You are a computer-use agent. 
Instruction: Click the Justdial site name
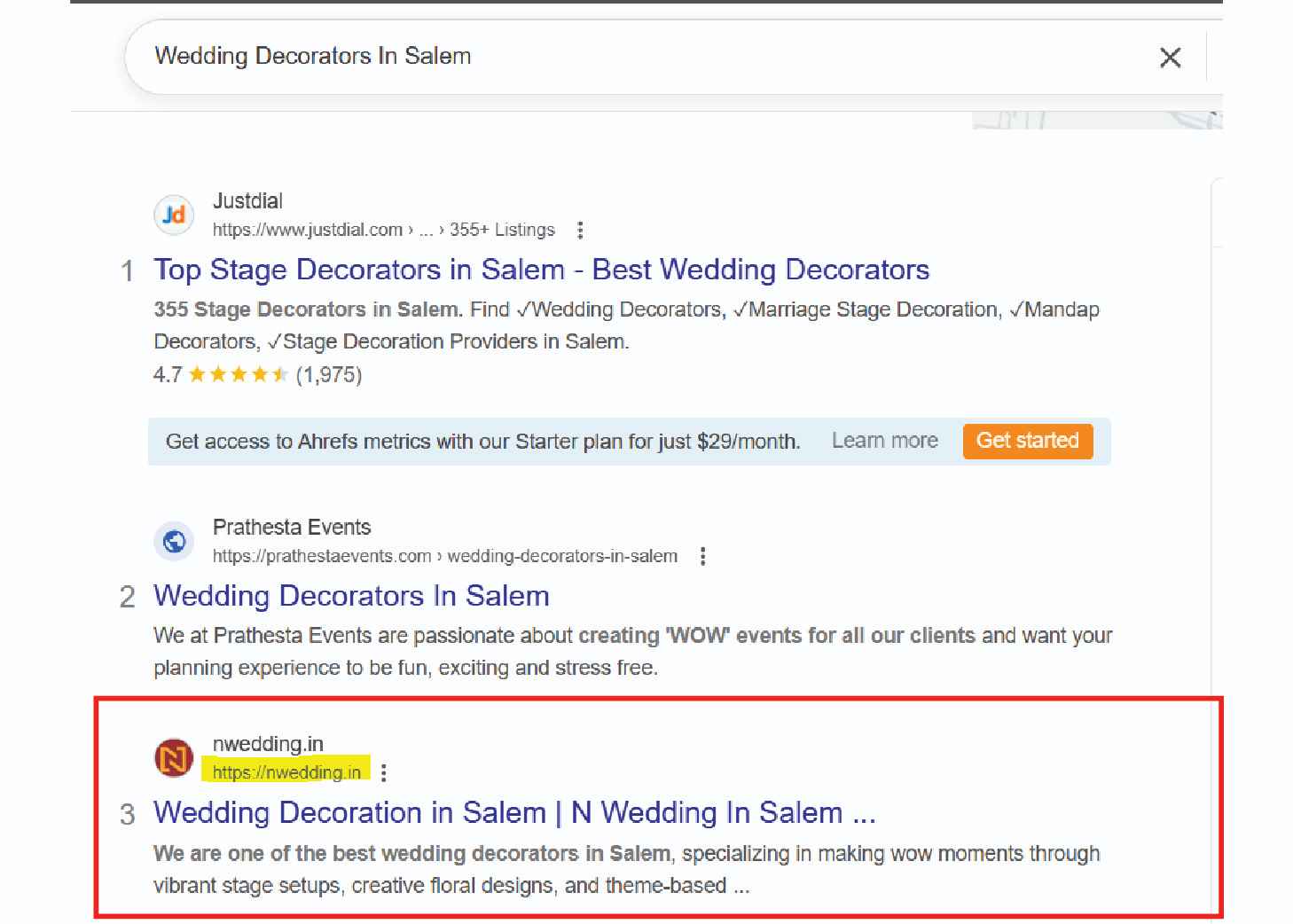coord(247,201)
